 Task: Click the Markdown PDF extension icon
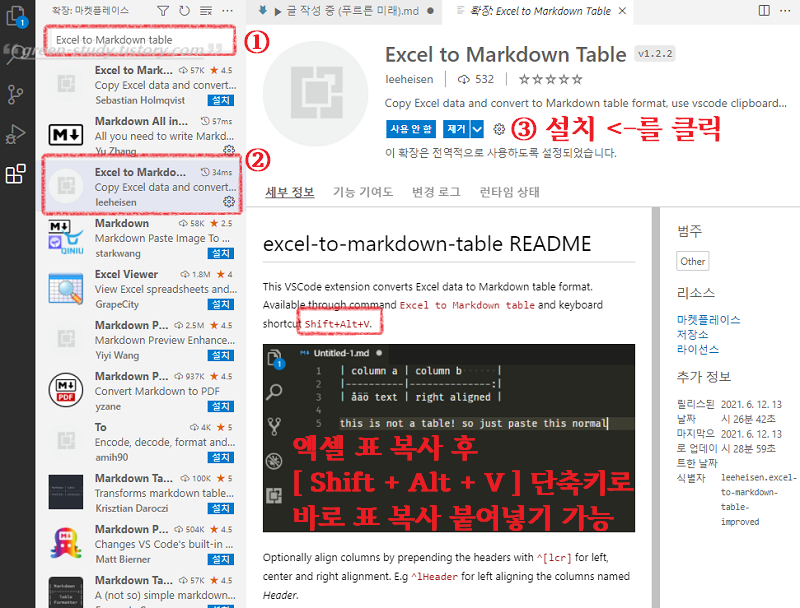(66, 390)
